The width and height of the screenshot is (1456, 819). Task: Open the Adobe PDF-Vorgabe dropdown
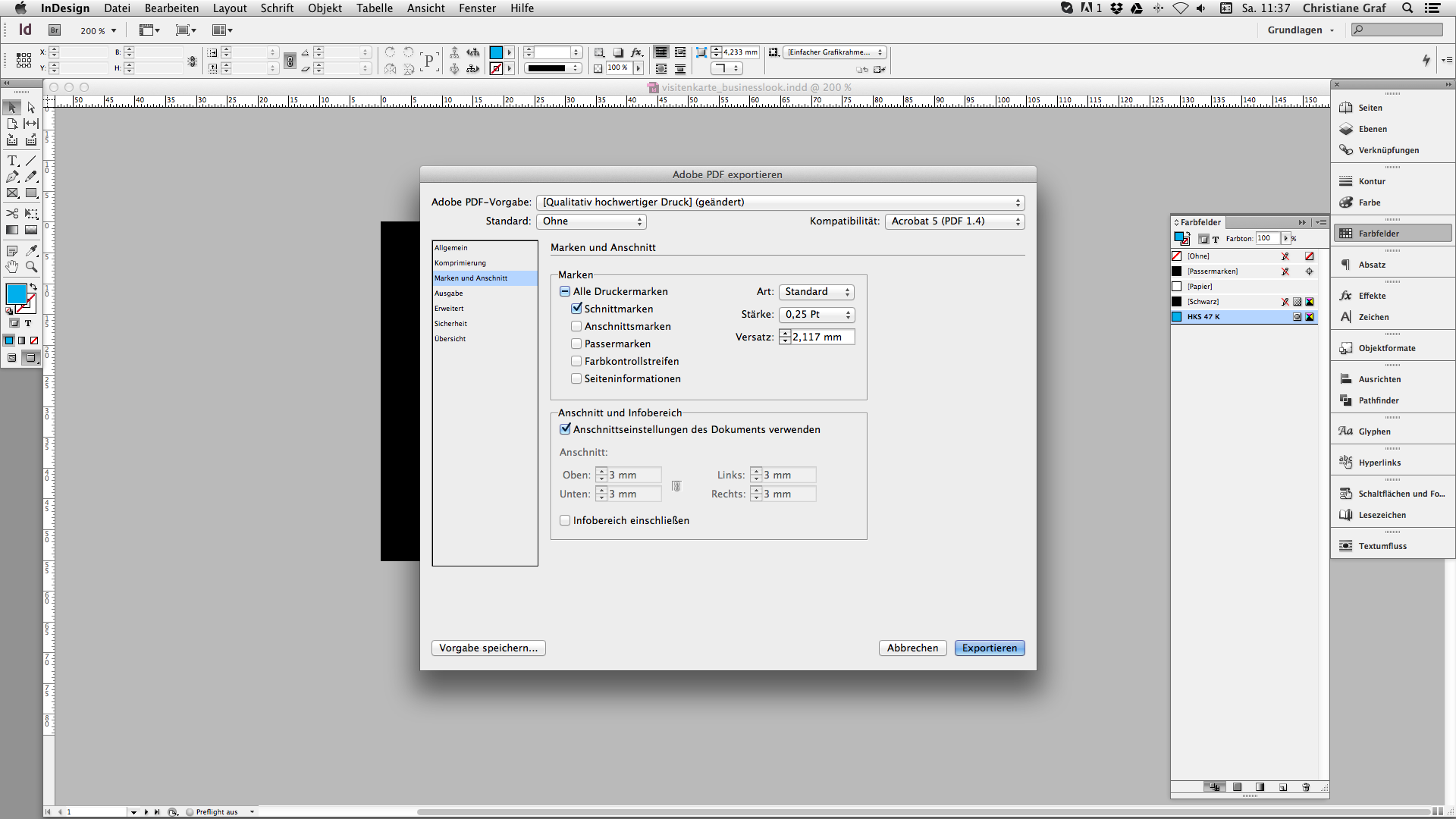[781, 202]
